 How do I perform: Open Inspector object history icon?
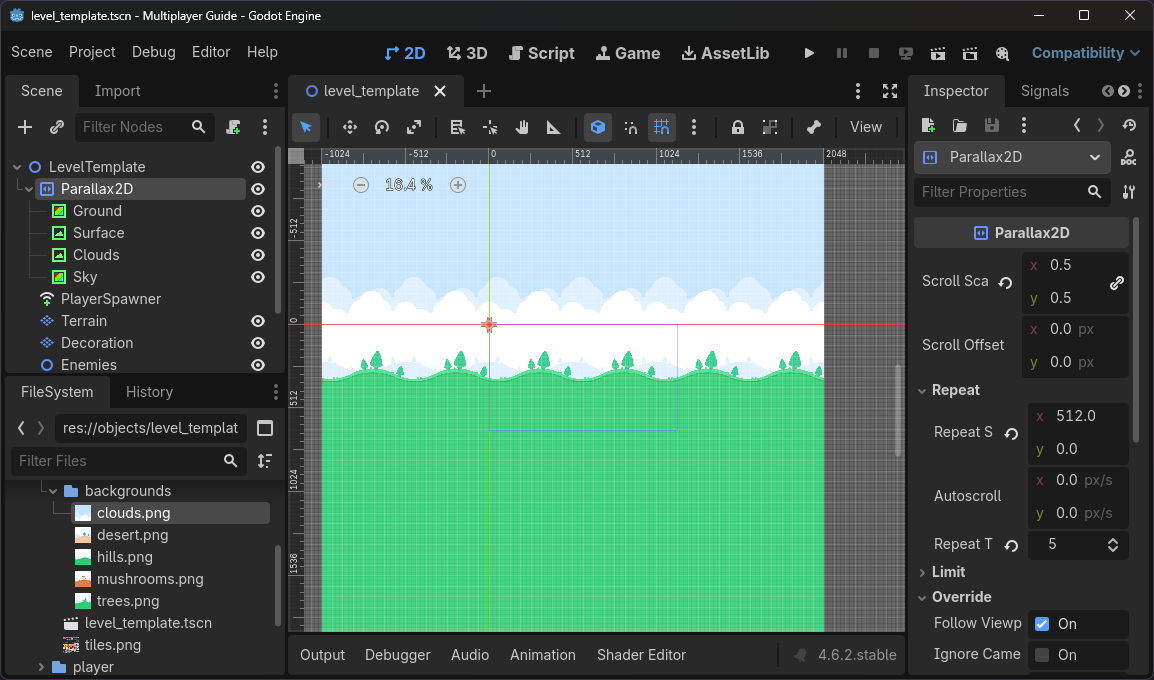click(1129, 125)
